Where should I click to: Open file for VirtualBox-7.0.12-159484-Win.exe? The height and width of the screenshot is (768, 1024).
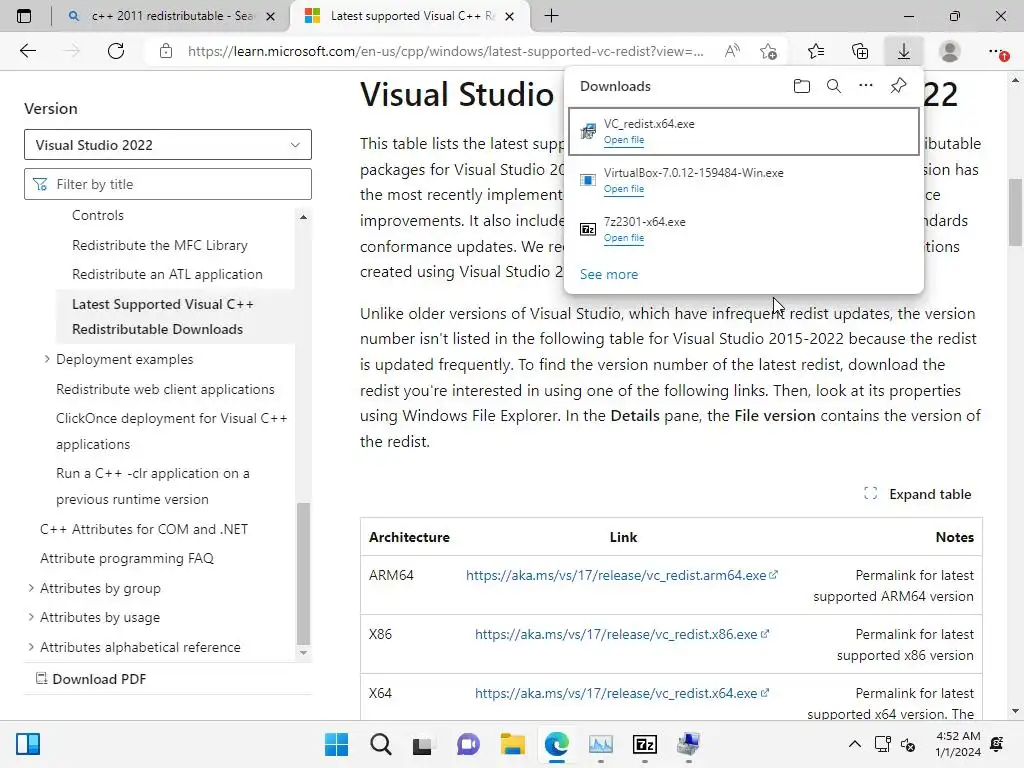click(624, 189)
